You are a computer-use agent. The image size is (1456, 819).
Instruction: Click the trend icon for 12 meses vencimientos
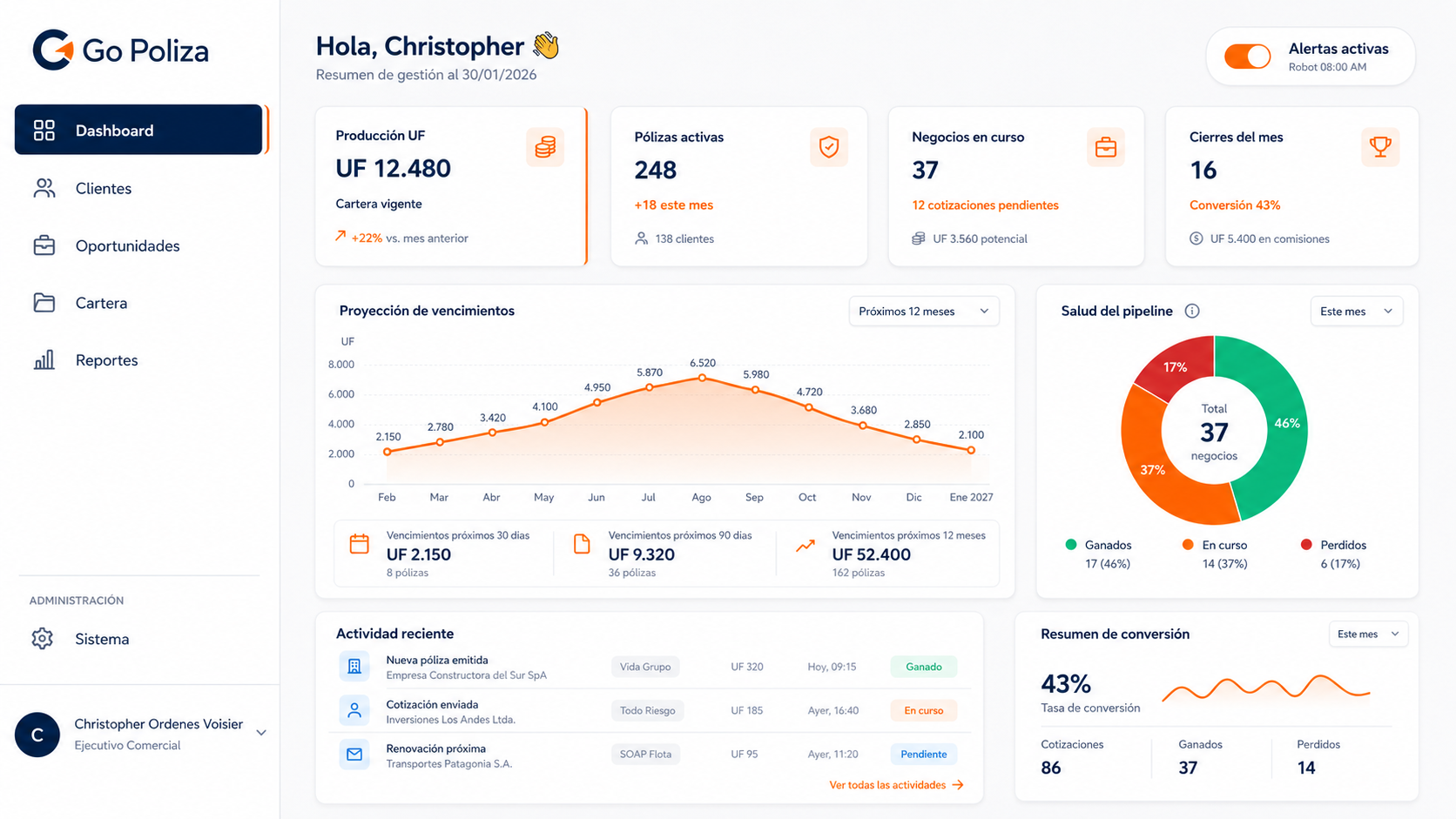coord(806,546)
